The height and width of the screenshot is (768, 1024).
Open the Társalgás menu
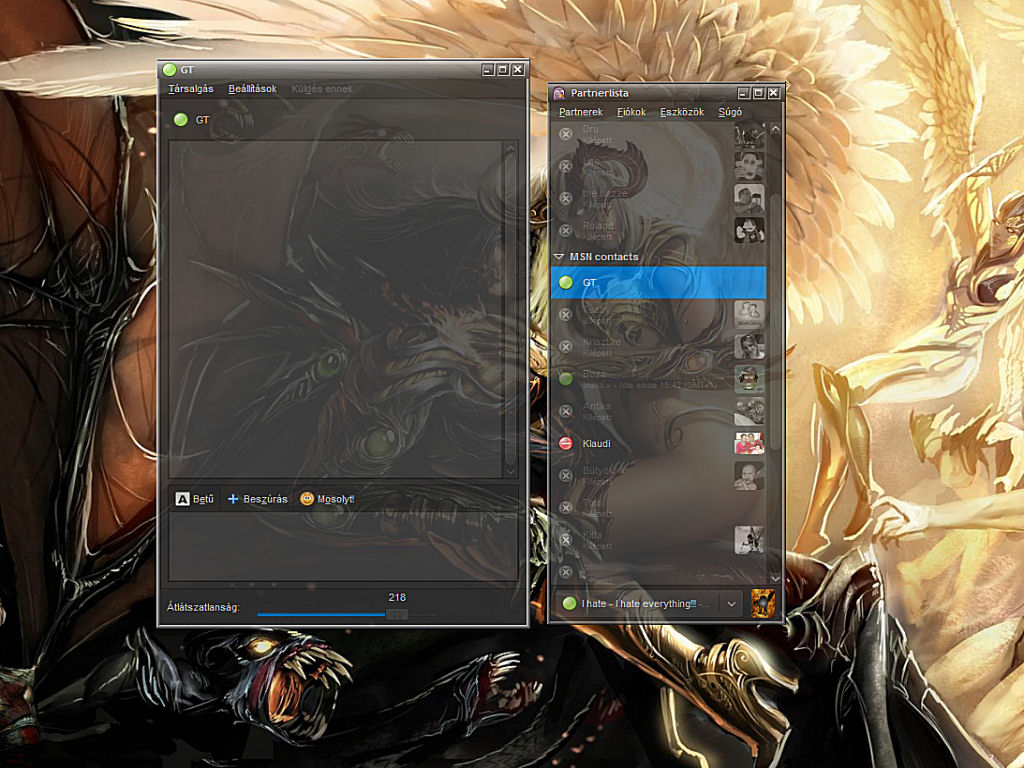click(x=190, y=89)
